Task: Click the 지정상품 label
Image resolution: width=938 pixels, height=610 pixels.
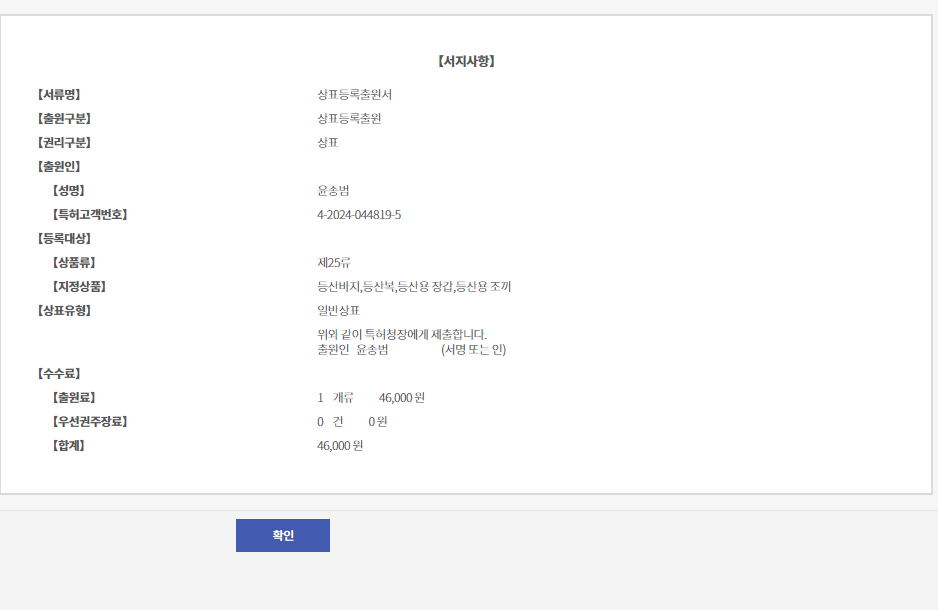Action: pyautogui.click(x=79, y=286)
